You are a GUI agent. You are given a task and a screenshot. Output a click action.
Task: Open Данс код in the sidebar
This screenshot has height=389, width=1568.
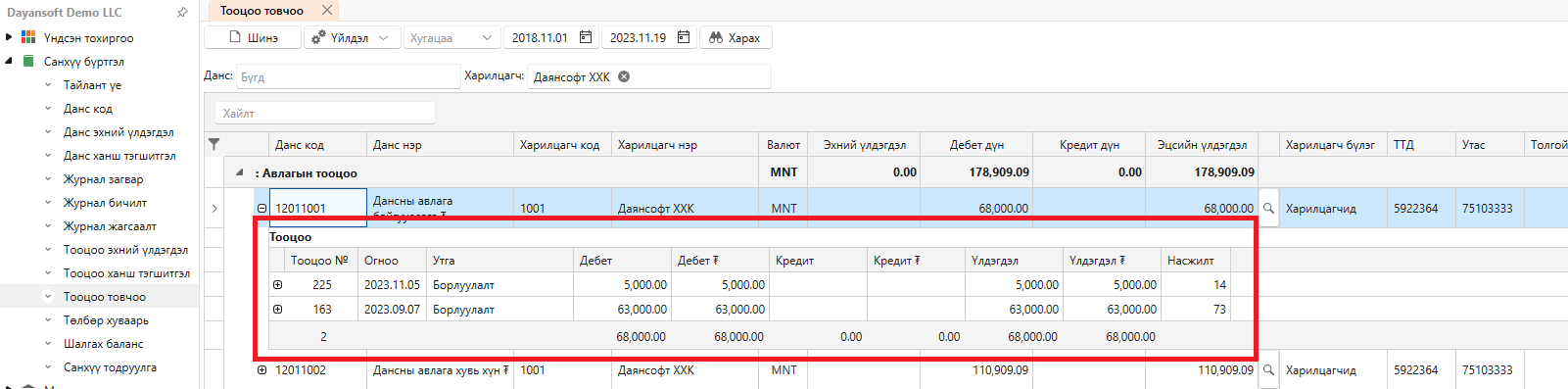(88, 109)
